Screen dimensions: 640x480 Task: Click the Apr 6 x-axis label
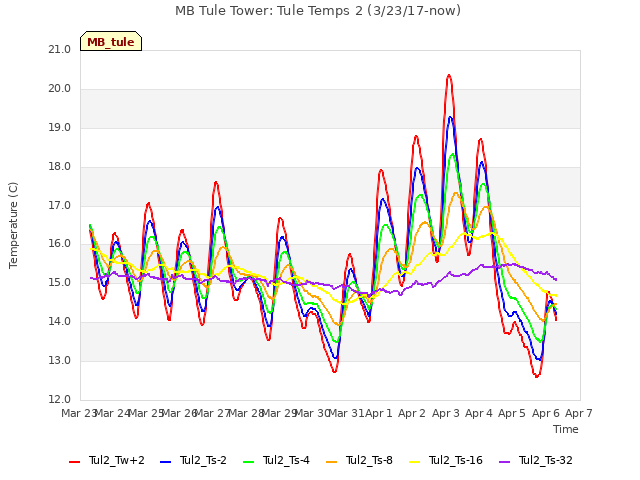pyautogui.click(x=546, y=413)
